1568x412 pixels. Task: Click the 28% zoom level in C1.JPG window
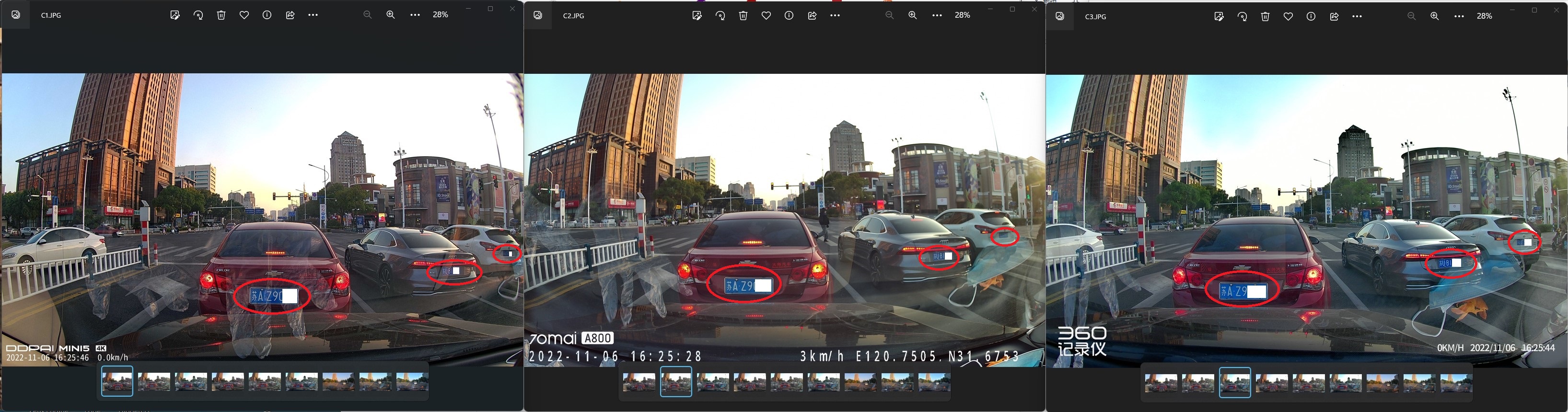(440, 14)
